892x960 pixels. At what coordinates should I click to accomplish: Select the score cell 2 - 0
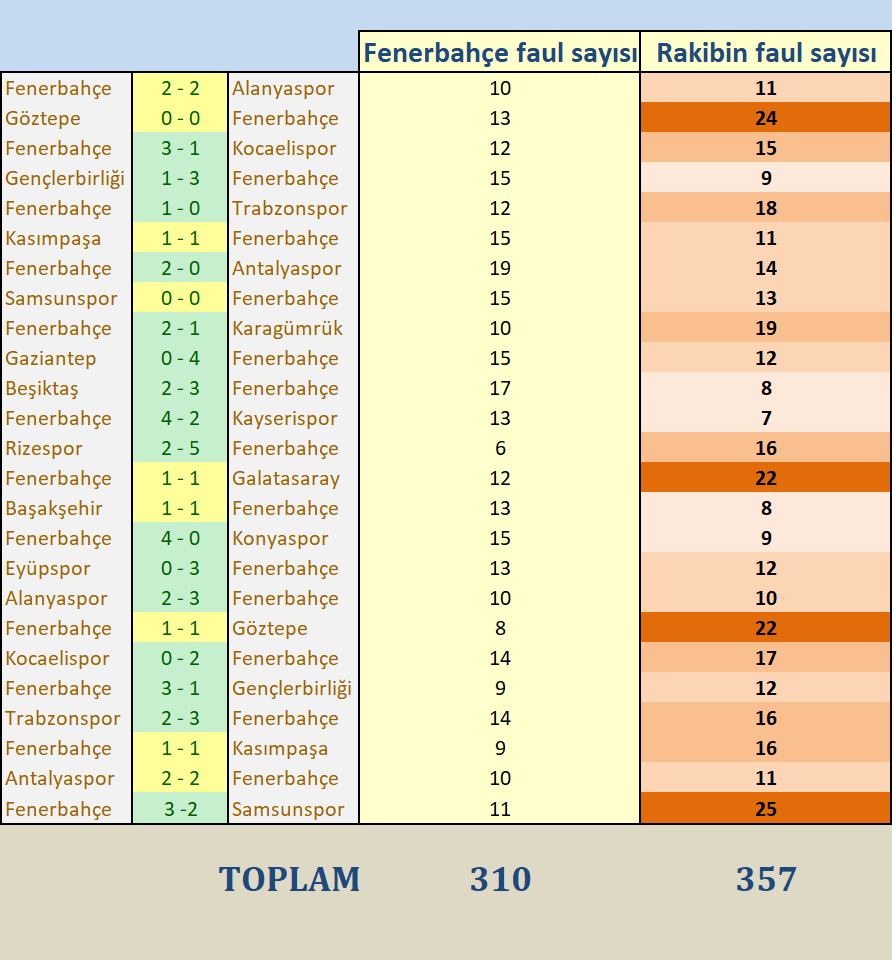point(180,268)
